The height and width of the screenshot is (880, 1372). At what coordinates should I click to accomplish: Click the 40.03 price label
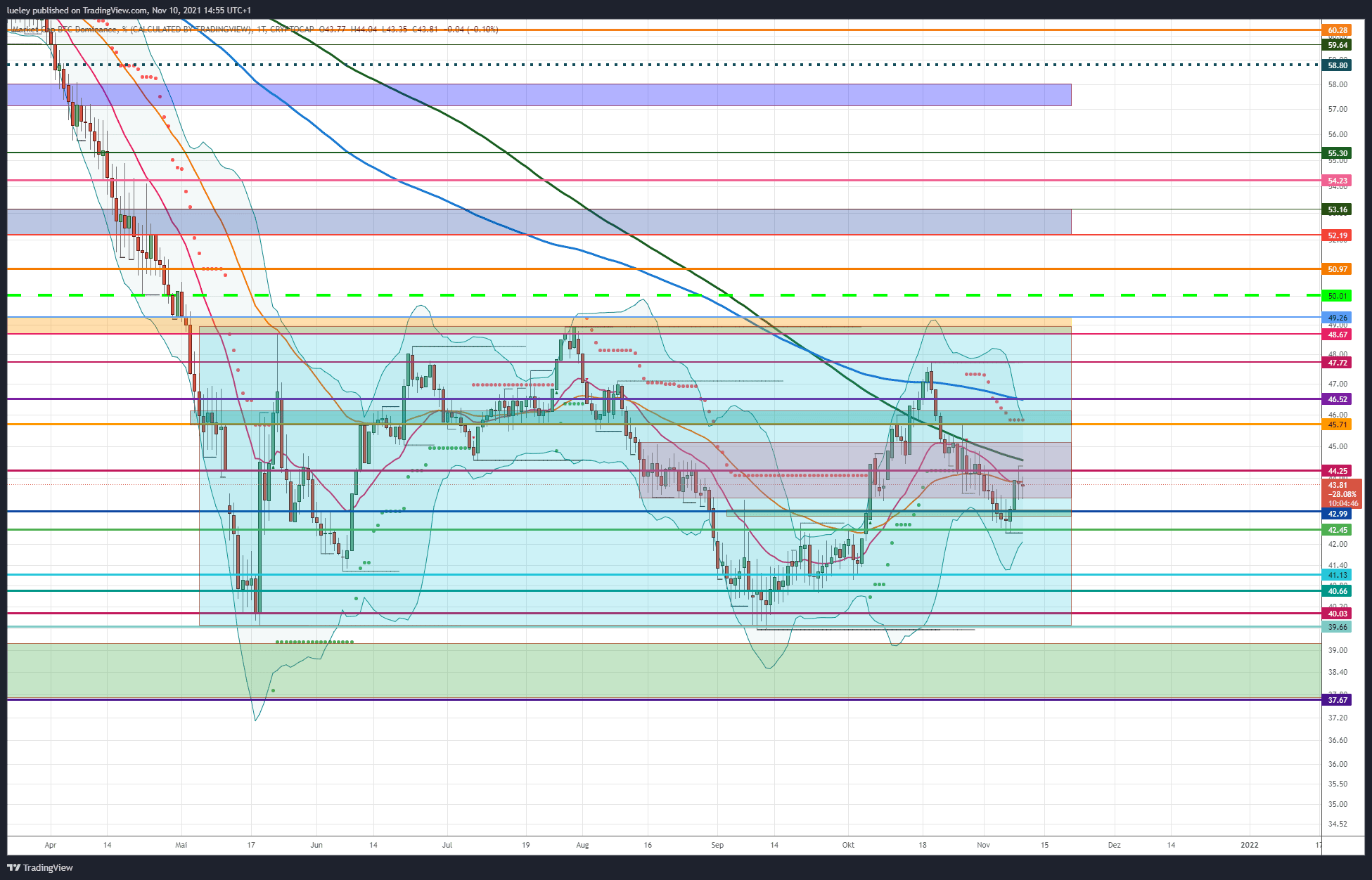[x=1338, y=614]
